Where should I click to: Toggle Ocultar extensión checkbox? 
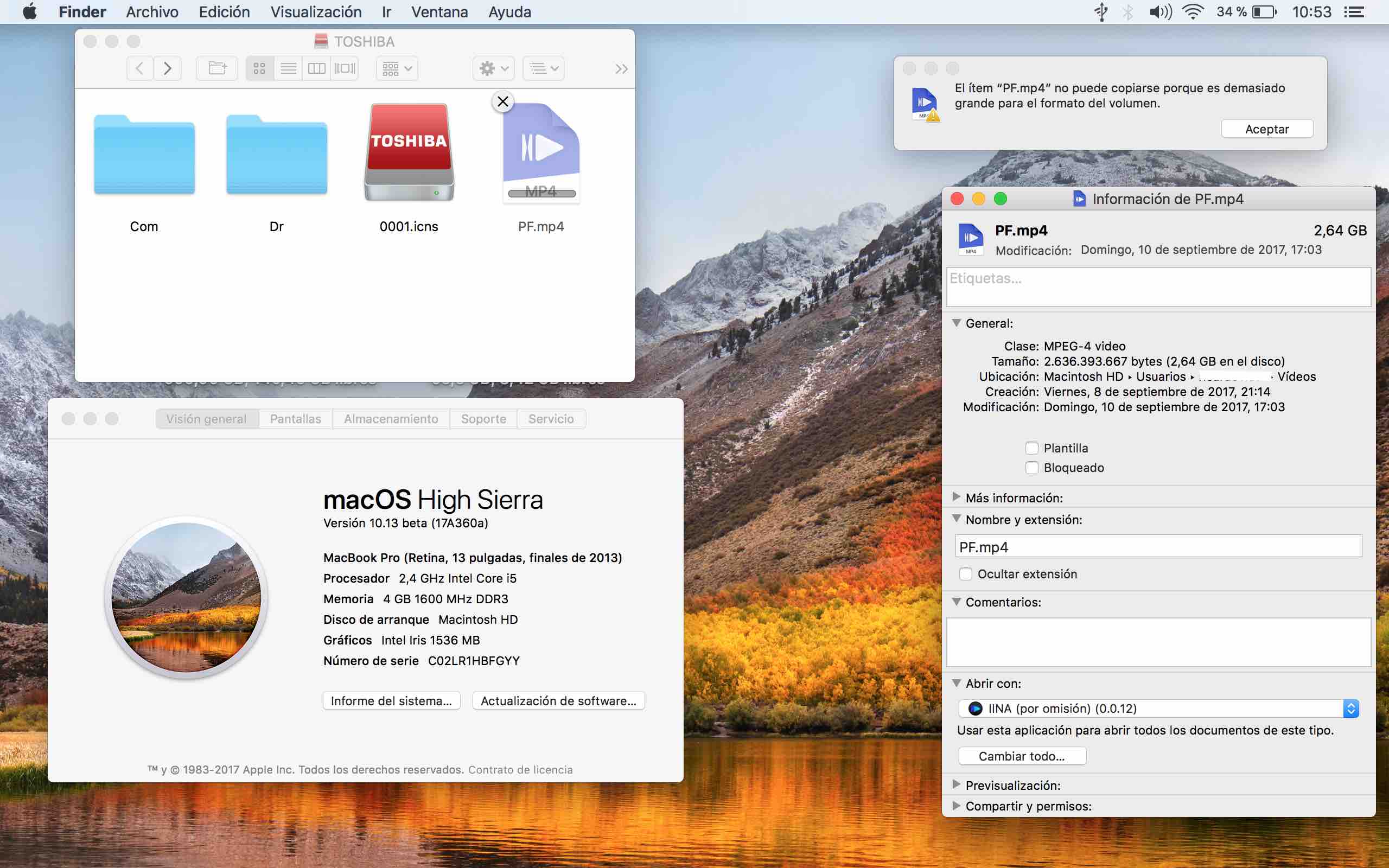[x=965, y=574]
